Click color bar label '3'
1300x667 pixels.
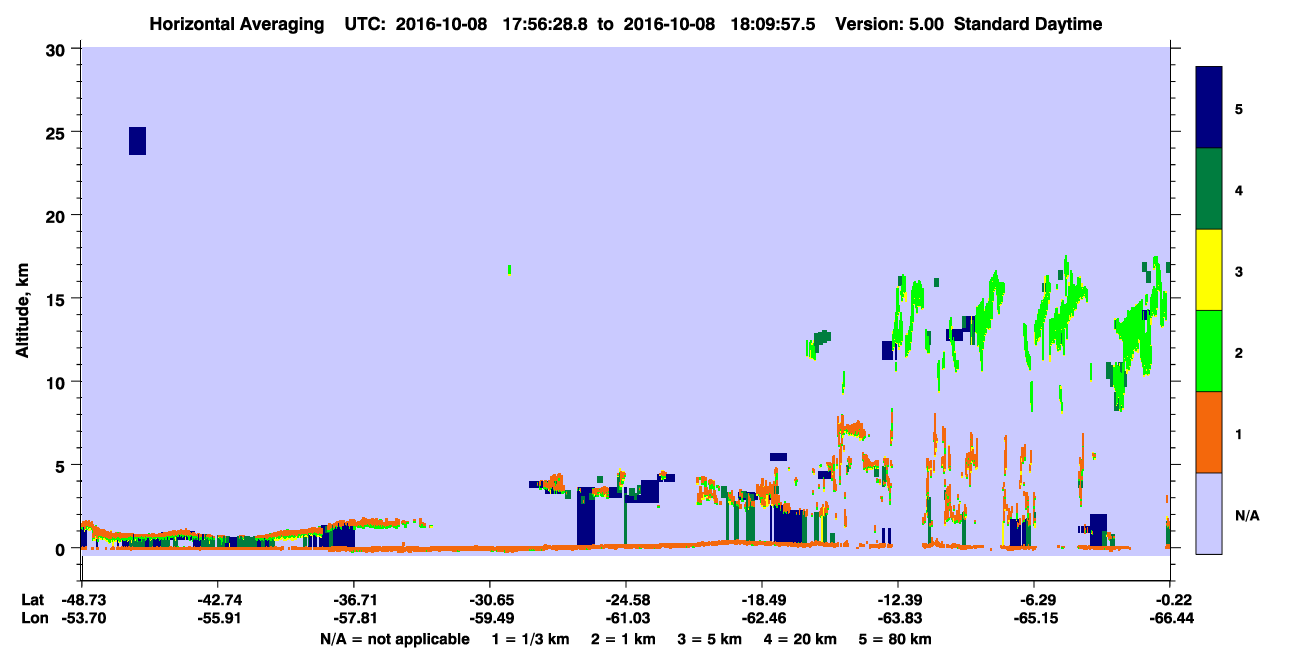(1239, 271)
